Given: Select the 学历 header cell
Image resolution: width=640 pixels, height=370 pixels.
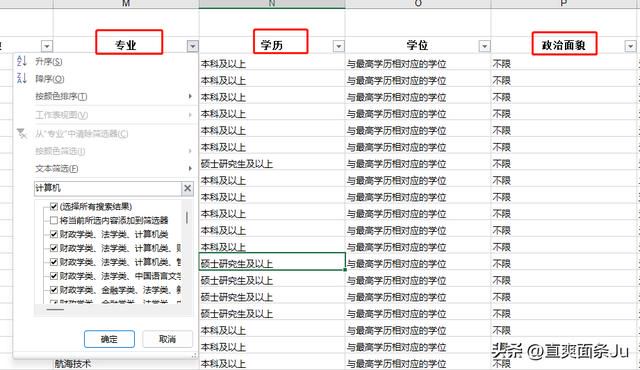Looking at the screenshot, I should (x=272, y=45).
